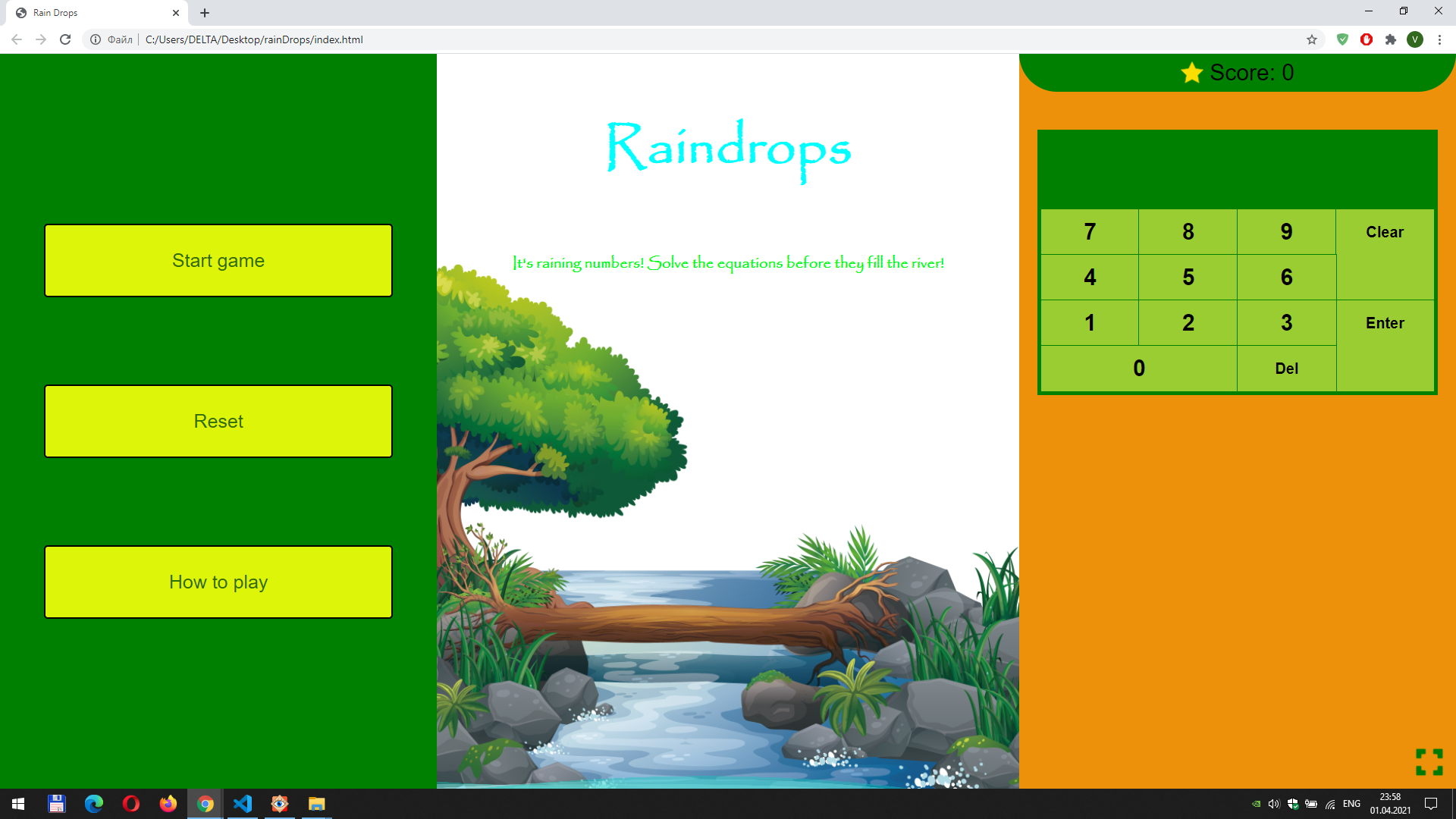The height and width of the screenshot is (819, 1456).
Task: Click the Enter key on the keypad
Action: point(1385,345)
